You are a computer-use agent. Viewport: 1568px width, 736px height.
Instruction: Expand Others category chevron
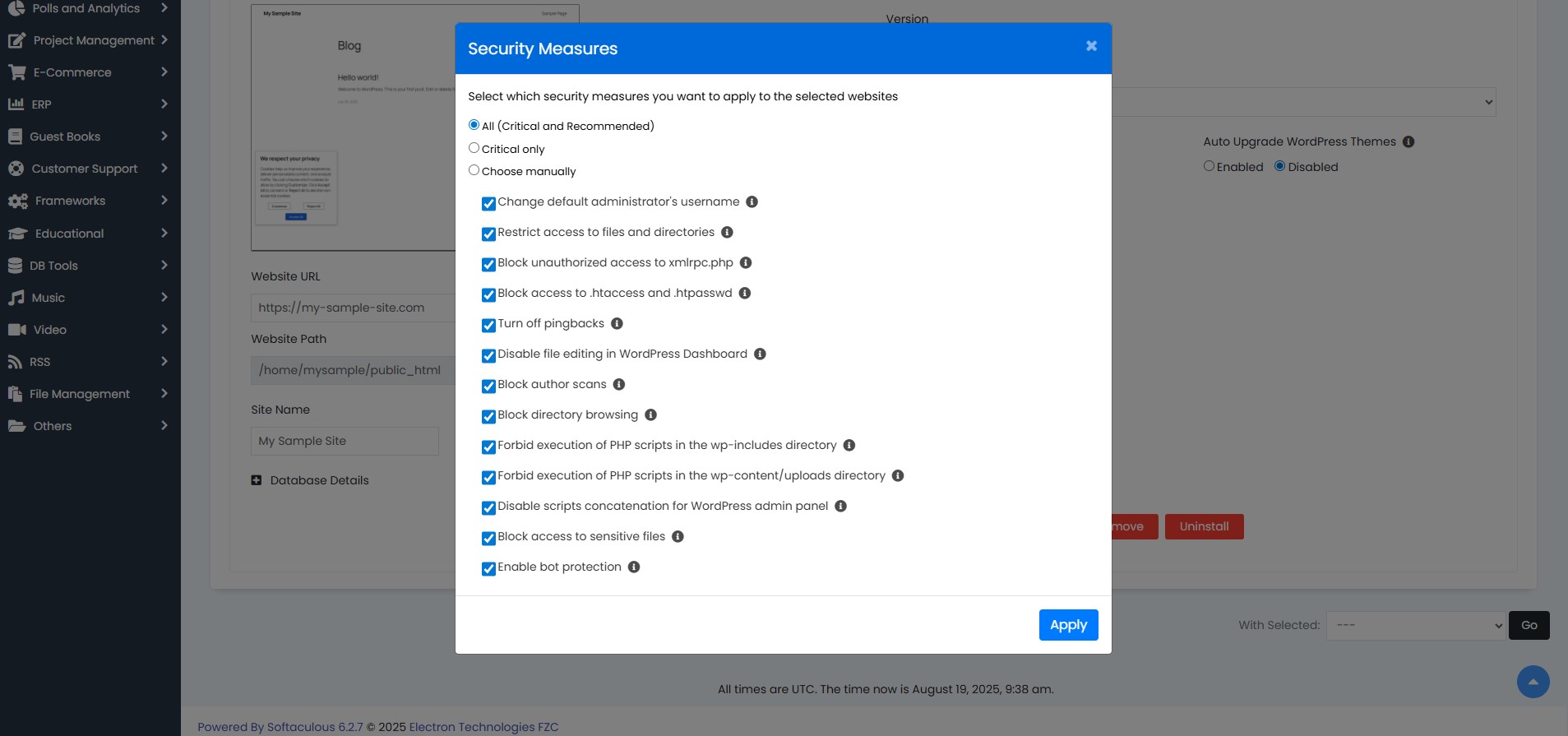[x=164, y=425]
